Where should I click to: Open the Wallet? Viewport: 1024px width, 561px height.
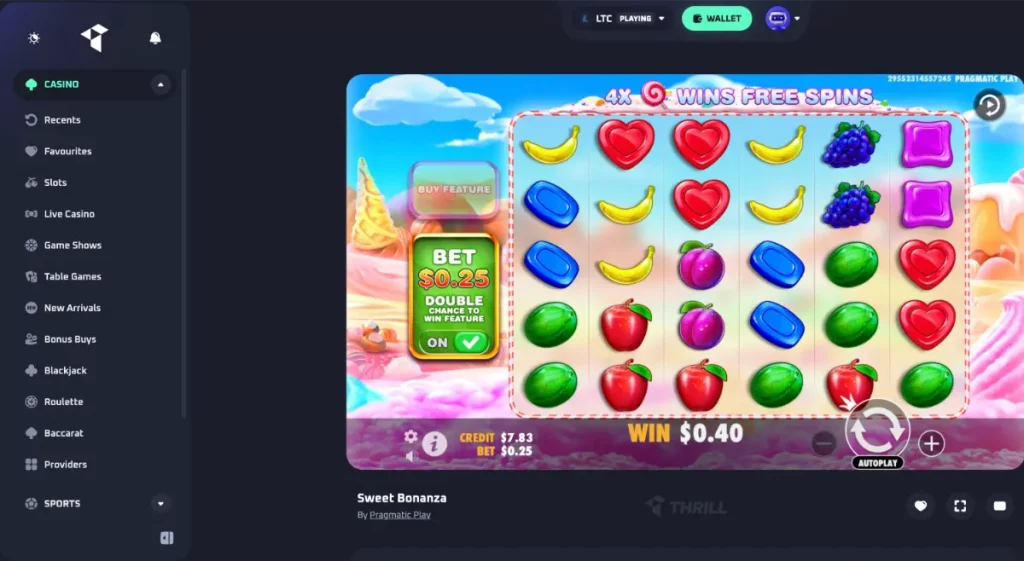tap(716, 18)
